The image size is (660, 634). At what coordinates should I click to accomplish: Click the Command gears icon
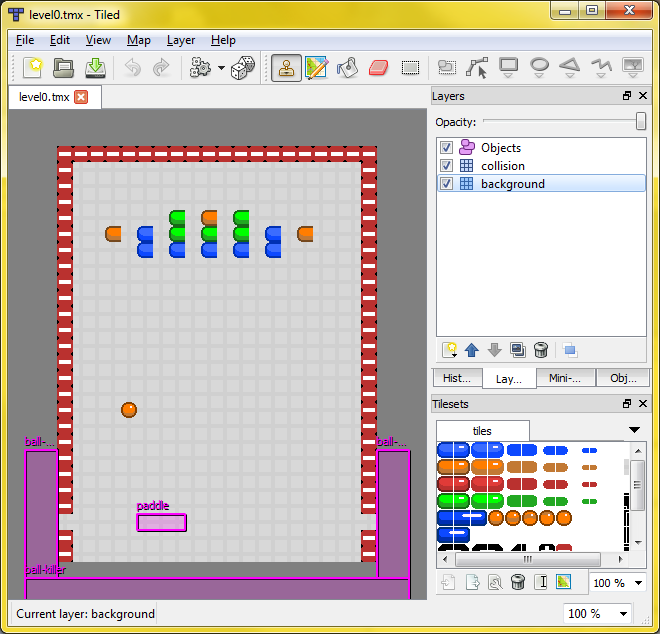tap(200, 67)
